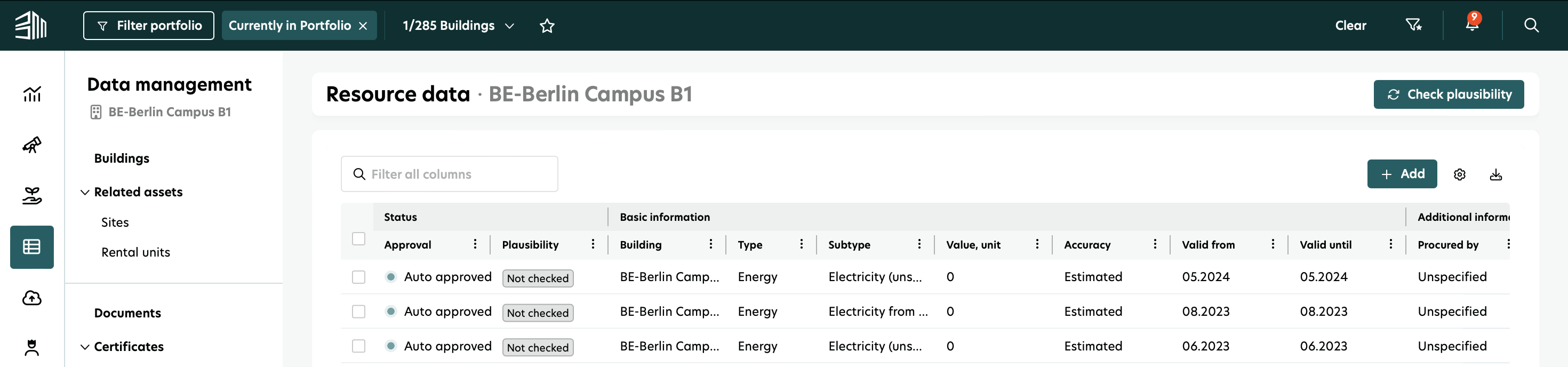The image size is (1568, 367).
Task: Open Sites under Related assets
Action: click(x=115, y=222)
